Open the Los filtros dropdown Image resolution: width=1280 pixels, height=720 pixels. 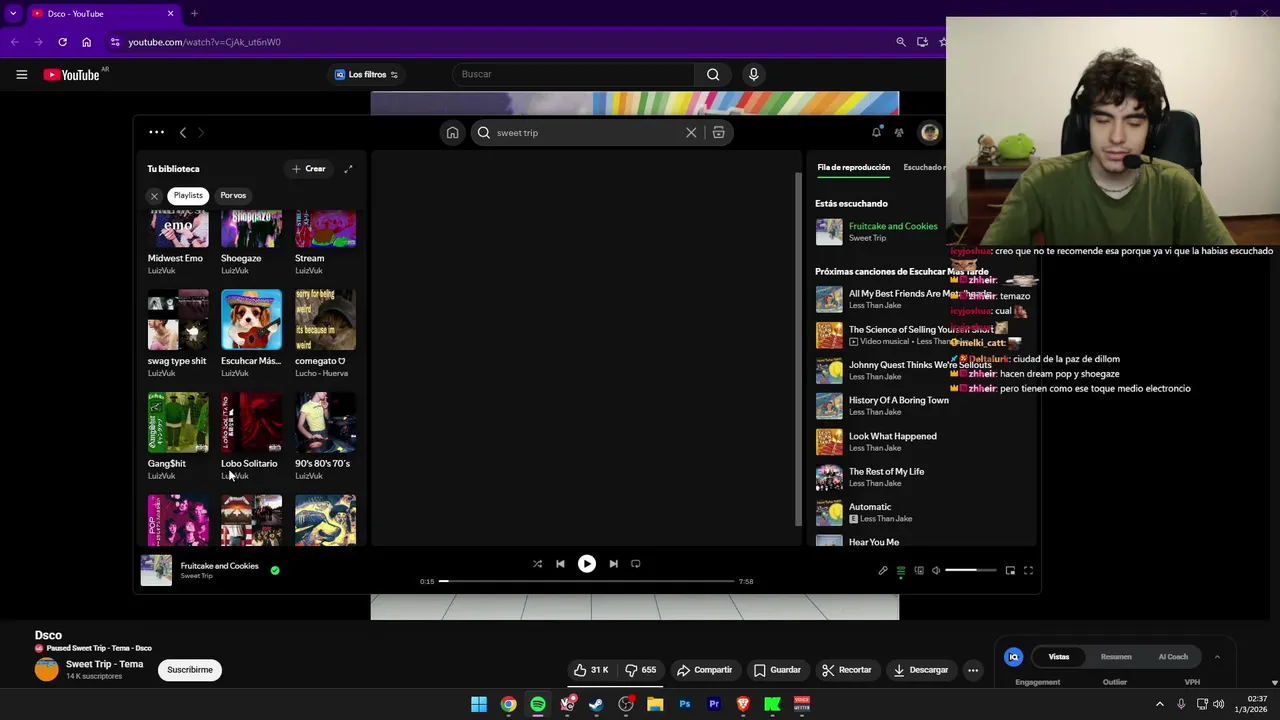coord(366,74)
